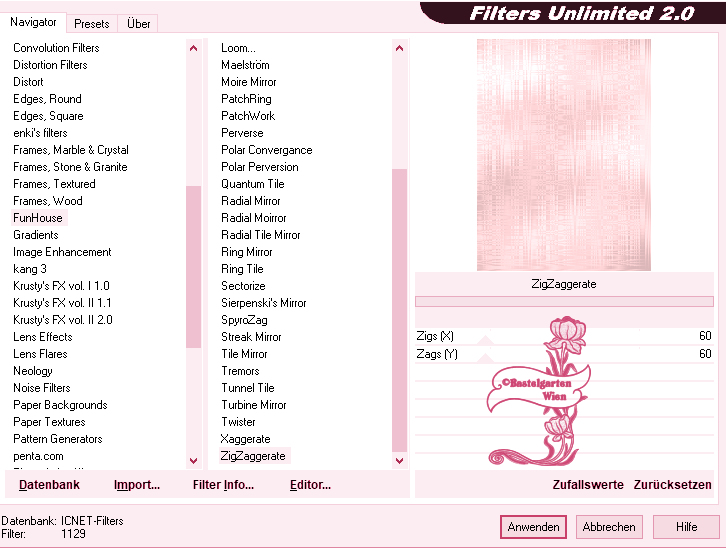Select Paper Backgrounds category
The height and width of the screenshot is (548, 726).
[60, 405]
